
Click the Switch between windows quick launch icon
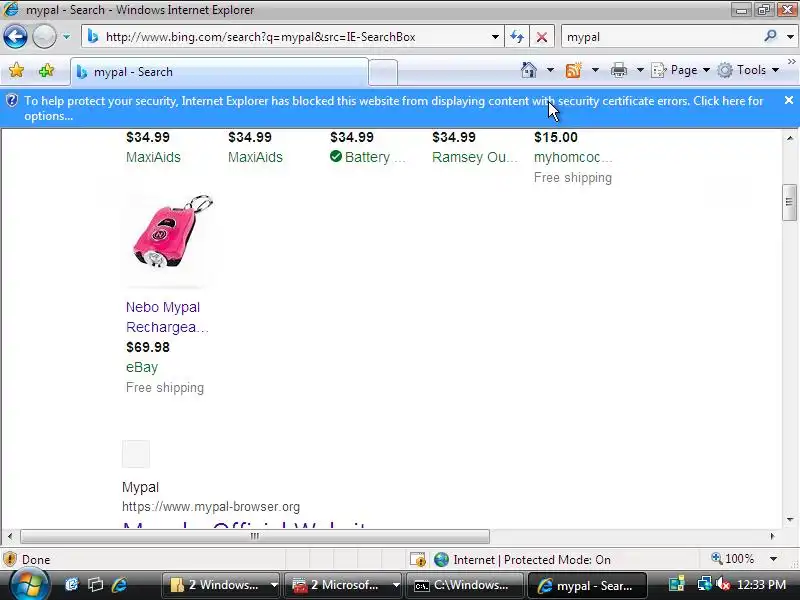[95, 585]
